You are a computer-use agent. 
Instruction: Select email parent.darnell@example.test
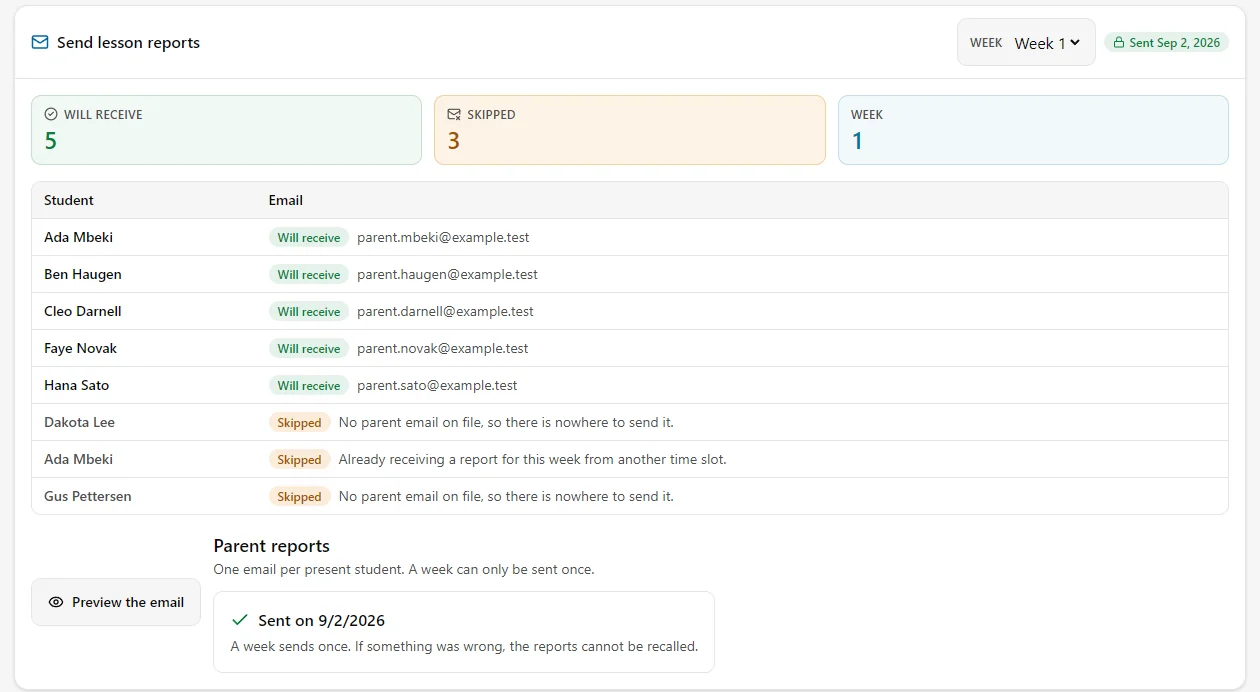click(445, 311)
